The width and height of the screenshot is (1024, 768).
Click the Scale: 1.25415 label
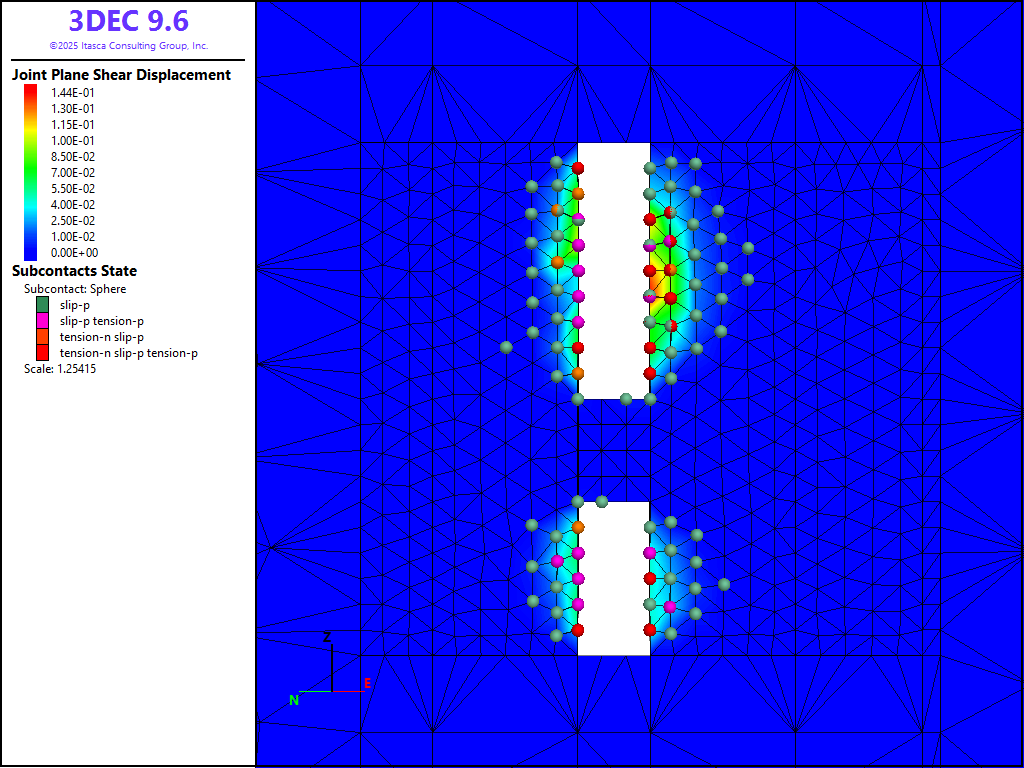tap(60, 369)
